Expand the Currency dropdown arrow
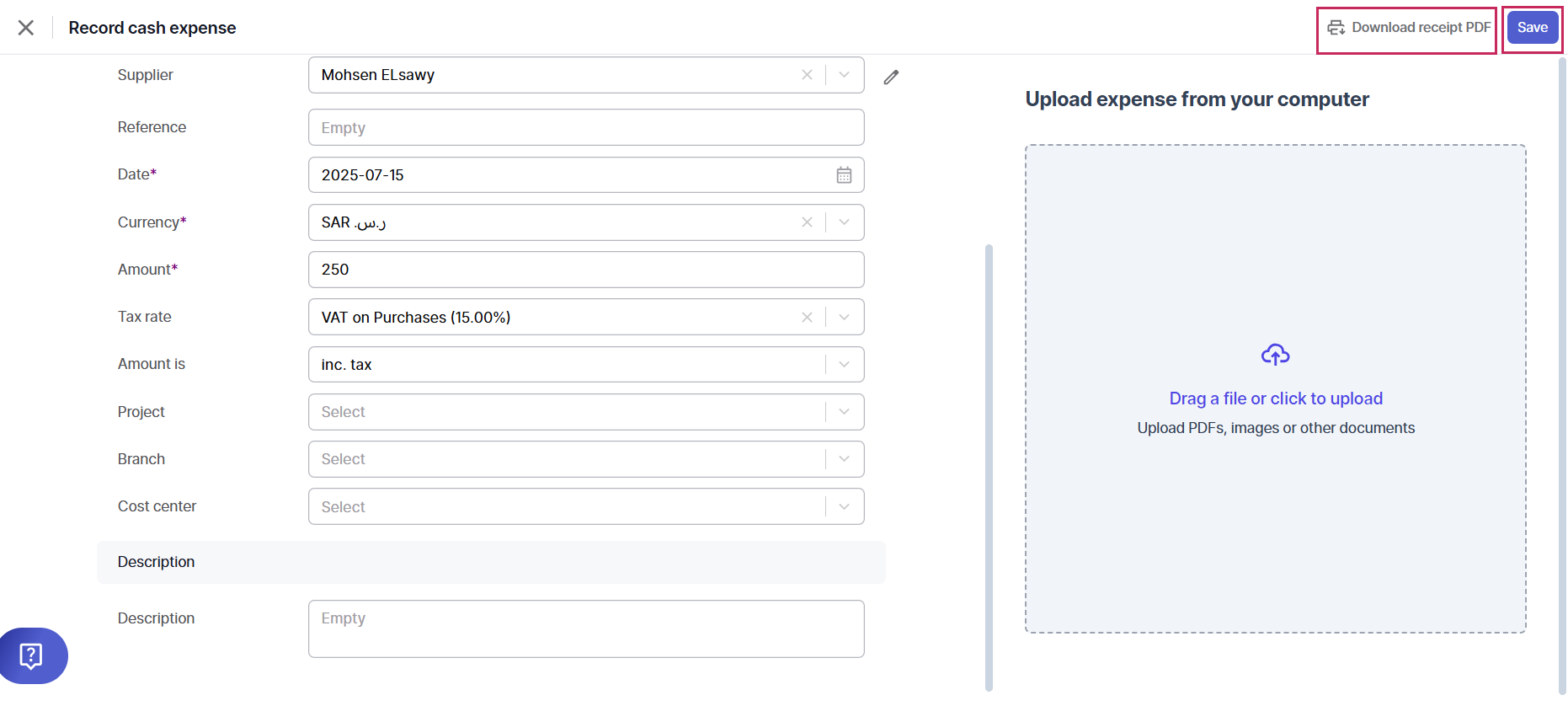The height and width of the screenshot is (722, 1568). coord(845,222)
